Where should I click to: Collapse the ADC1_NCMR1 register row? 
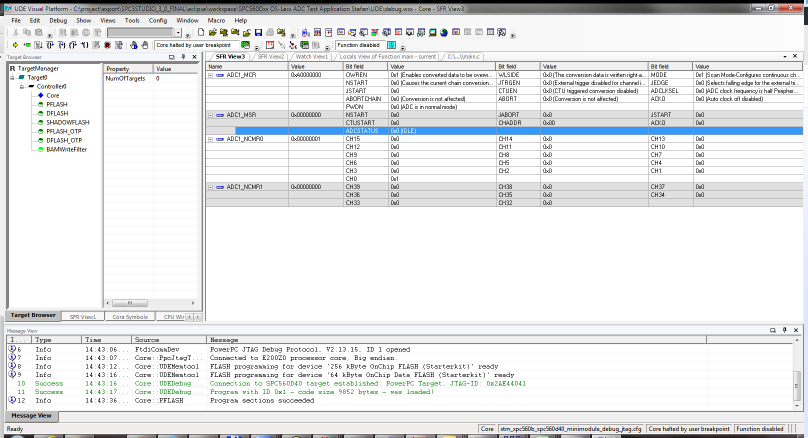point(210,187)
